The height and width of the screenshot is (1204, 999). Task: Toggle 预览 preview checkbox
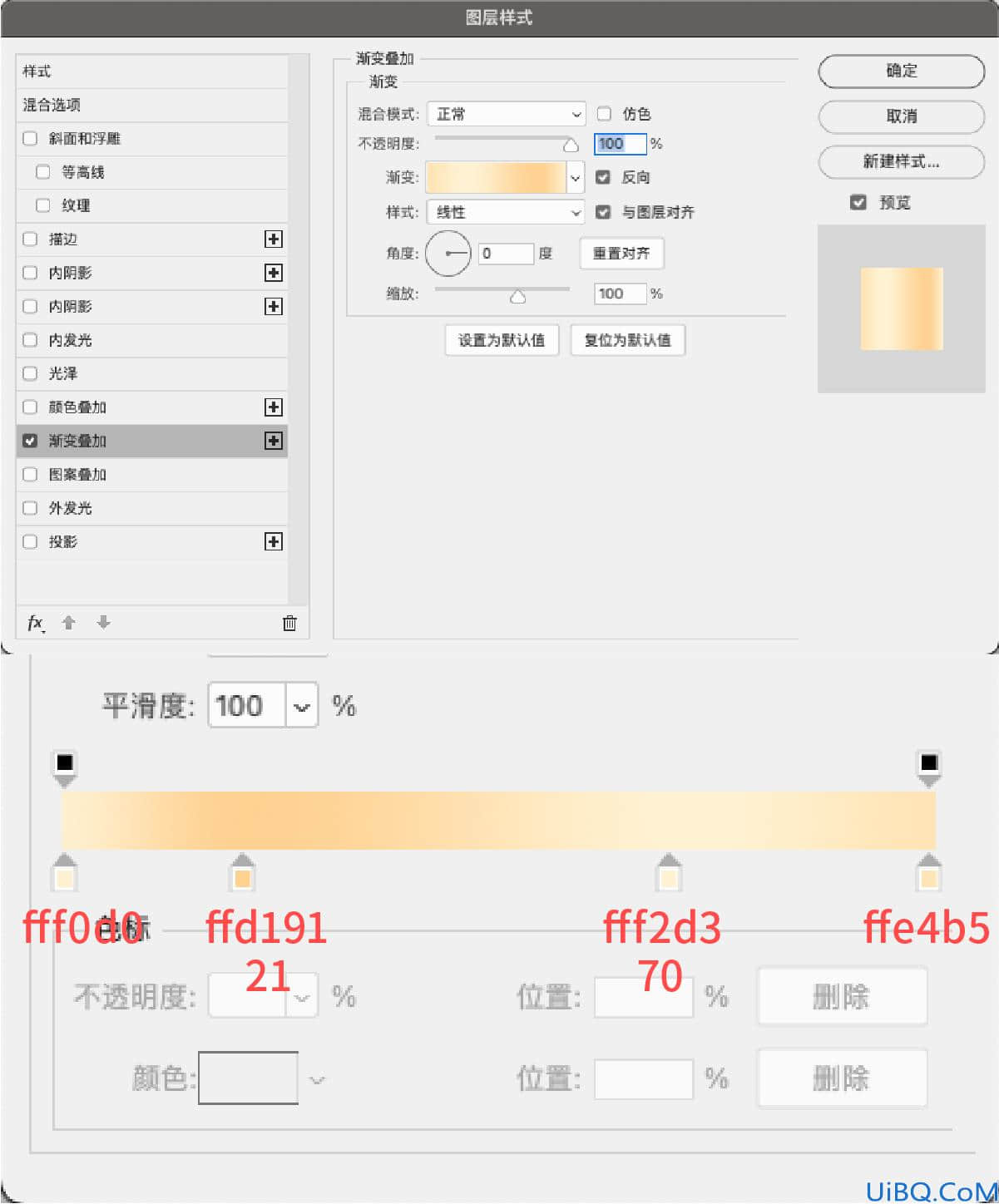pos(858,202)
